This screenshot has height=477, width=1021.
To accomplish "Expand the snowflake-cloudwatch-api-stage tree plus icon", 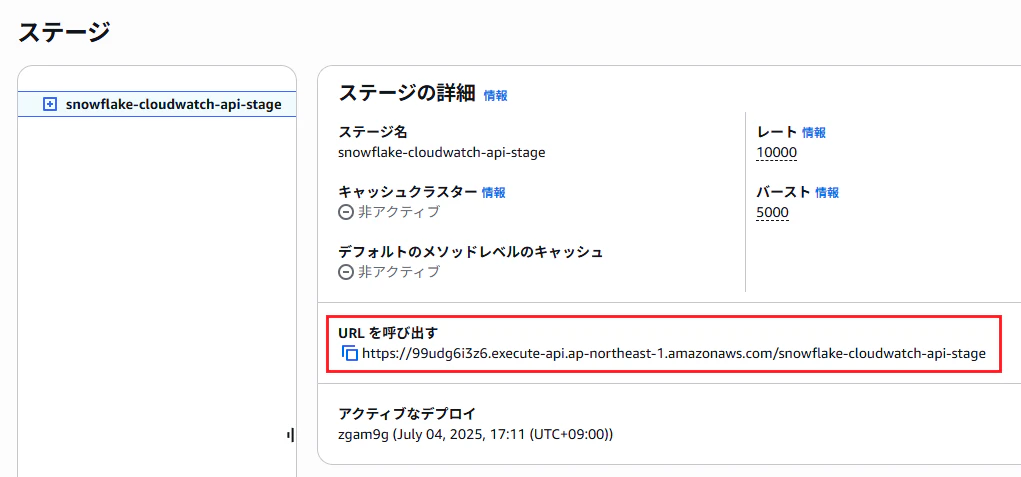I will 49,104.
